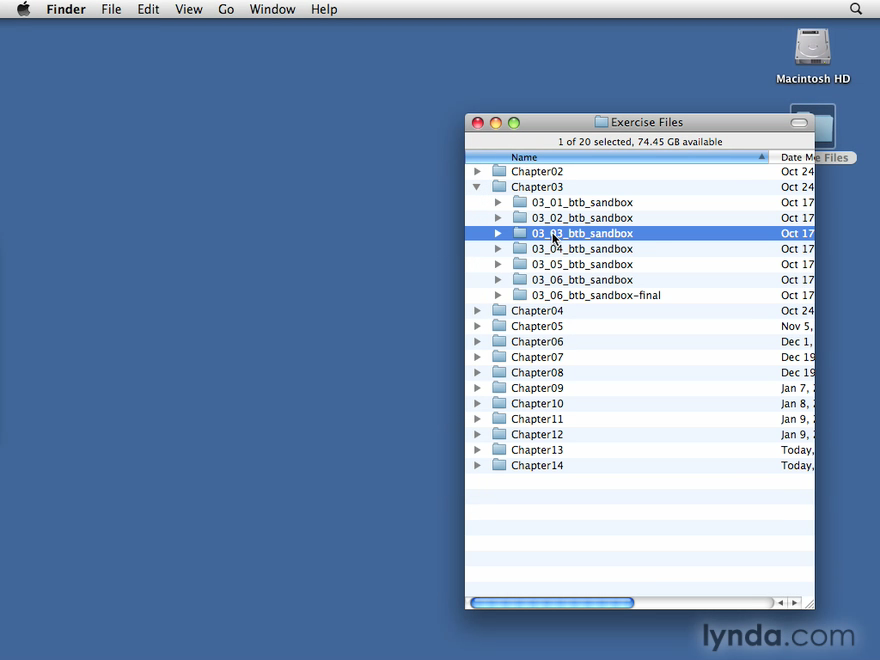Viewport: 880px width, 660px height.
Task: Expand the 03_03_btb_sandbox disclosure triangle
Action: 498,233
